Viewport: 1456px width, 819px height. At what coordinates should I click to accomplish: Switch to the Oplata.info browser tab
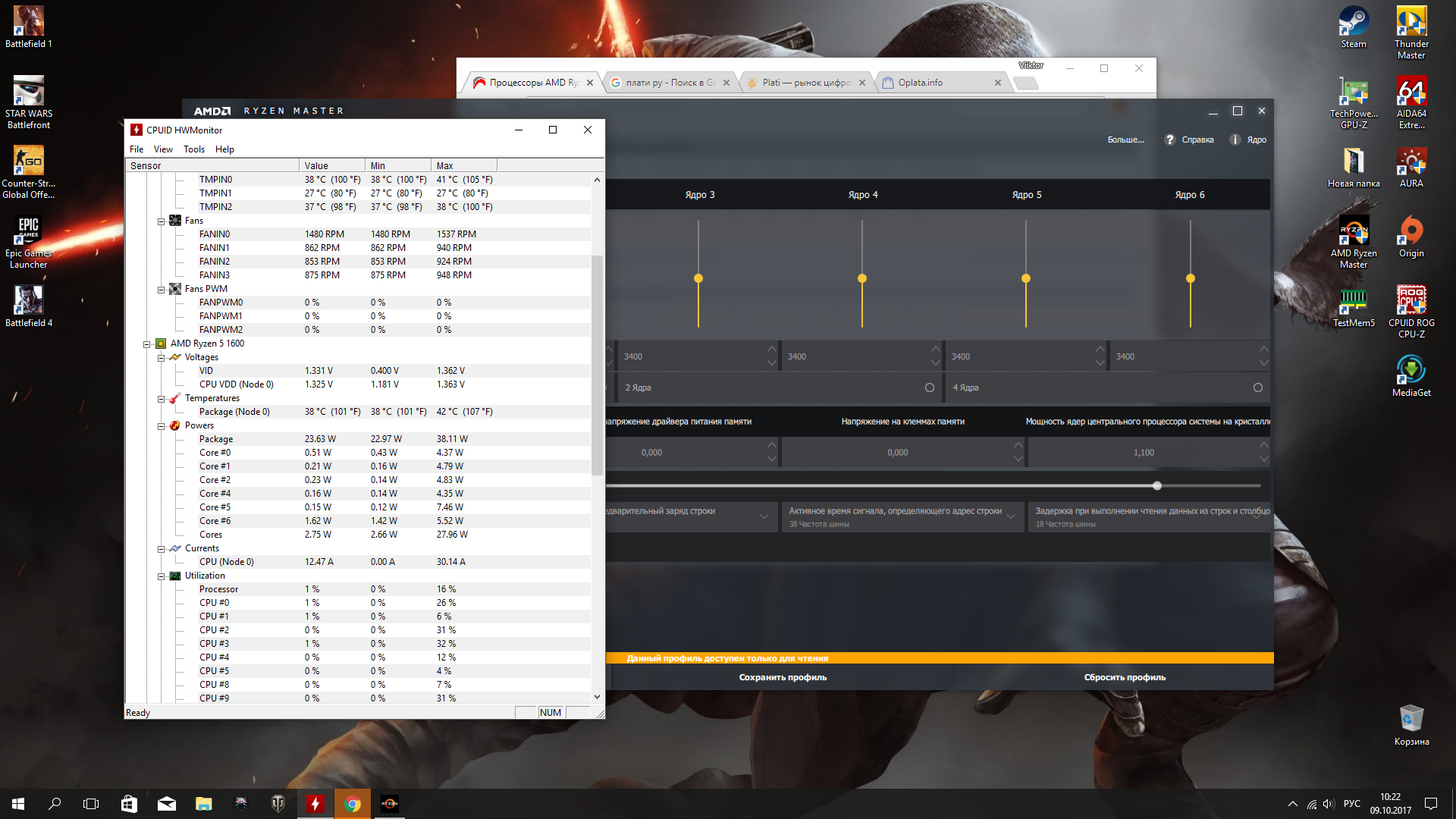920,83
